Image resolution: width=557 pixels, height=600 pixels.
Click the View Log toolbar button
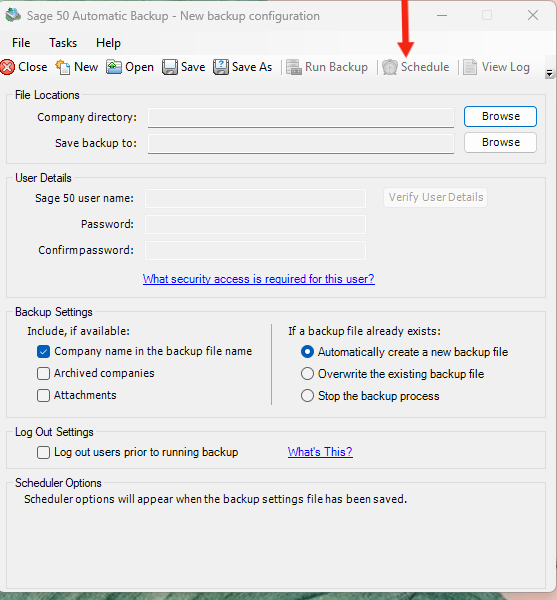[x=497, y=67]
